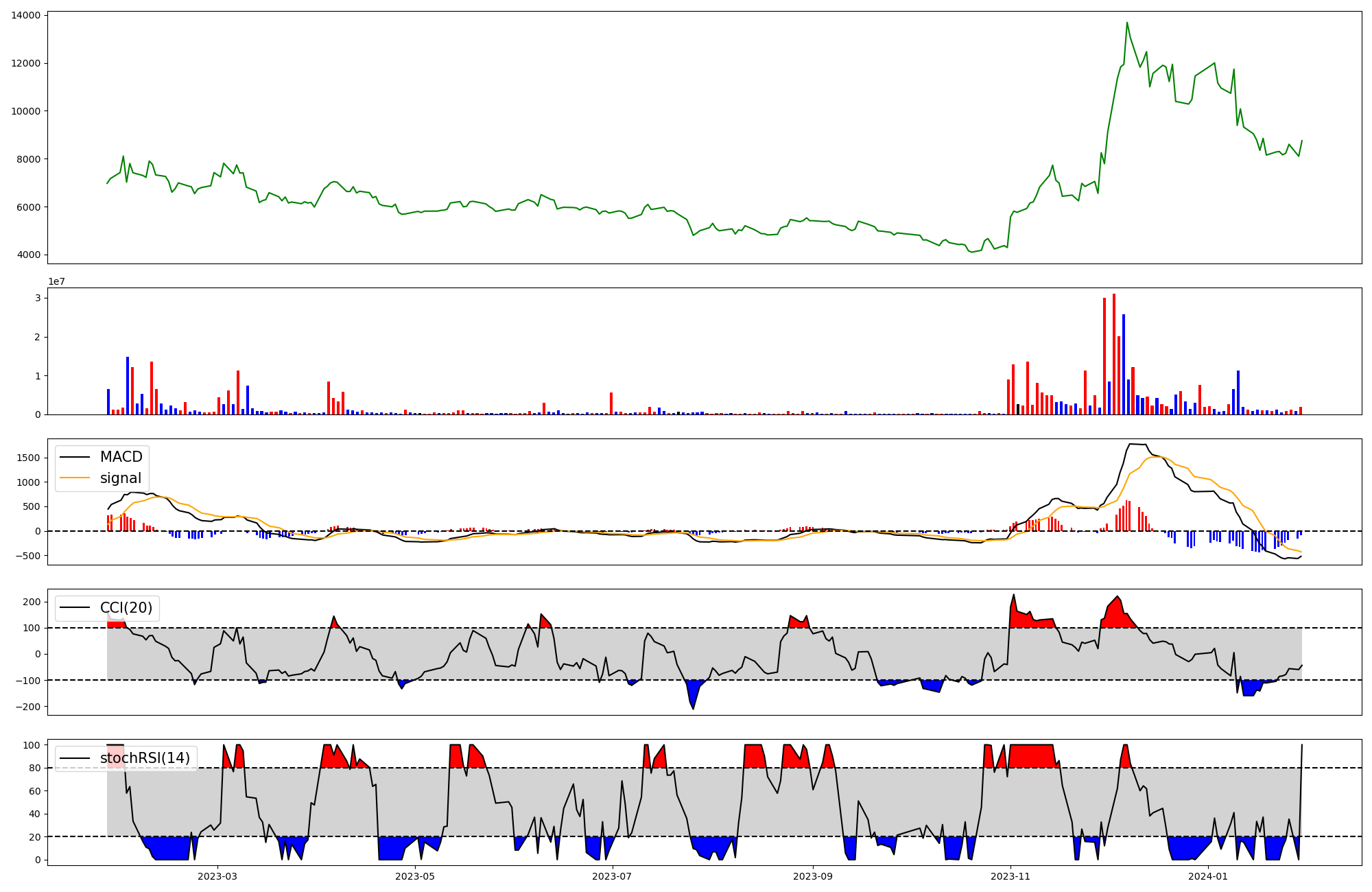1372x892 pixels.
Task: Click the 1e7 volume scale label
Action: [x=56, y=281]
